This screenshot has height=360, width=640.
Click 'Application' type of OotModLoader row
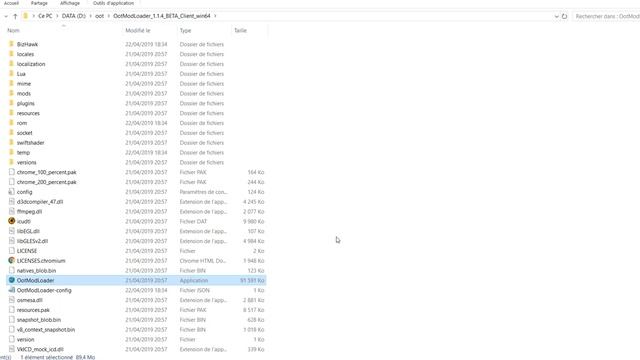point(194,280)
